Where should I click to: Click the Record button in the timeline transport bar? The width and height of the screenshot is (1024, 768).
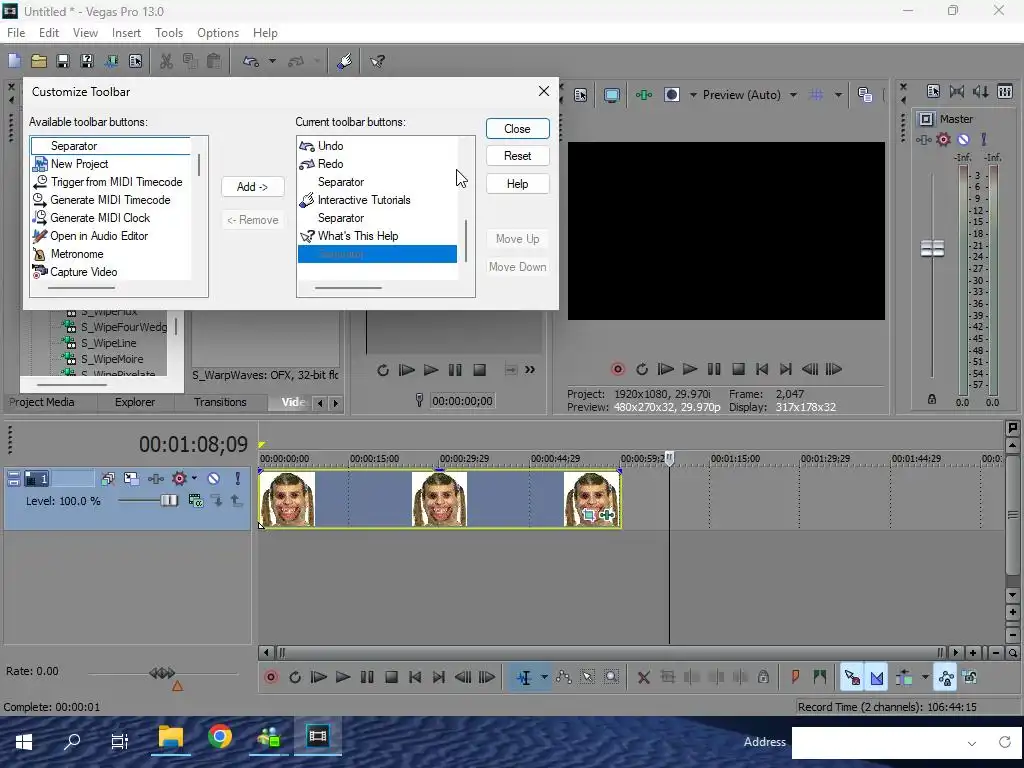pos(270,677)
